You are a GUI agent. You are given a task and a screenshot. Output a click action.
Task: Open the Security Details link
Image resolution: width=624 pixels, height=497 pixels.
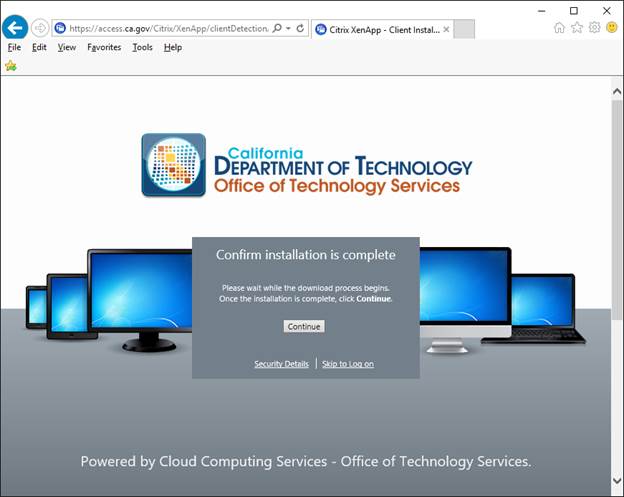tap(281, 364)
